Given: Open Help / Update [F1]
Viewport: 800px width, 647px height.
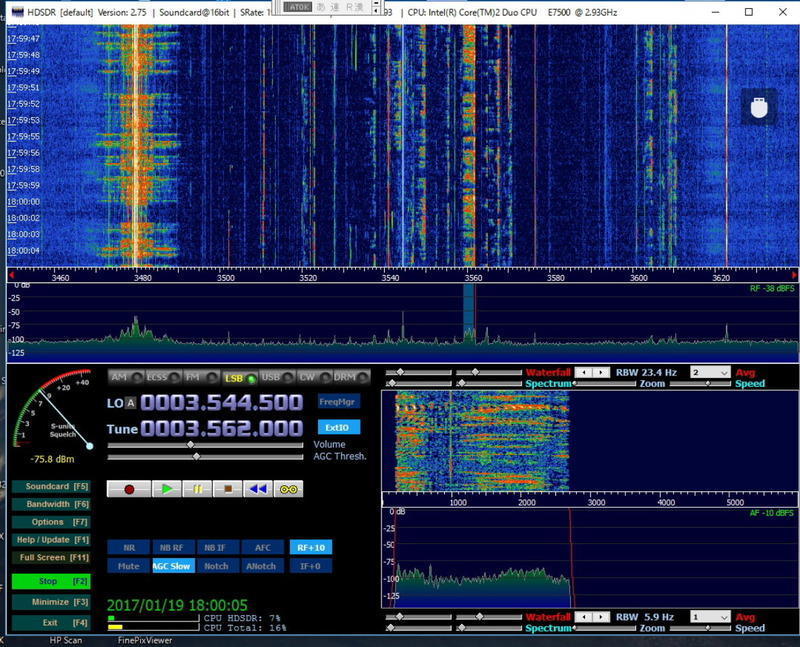Looking at the screenshot, I should point(52,540).
